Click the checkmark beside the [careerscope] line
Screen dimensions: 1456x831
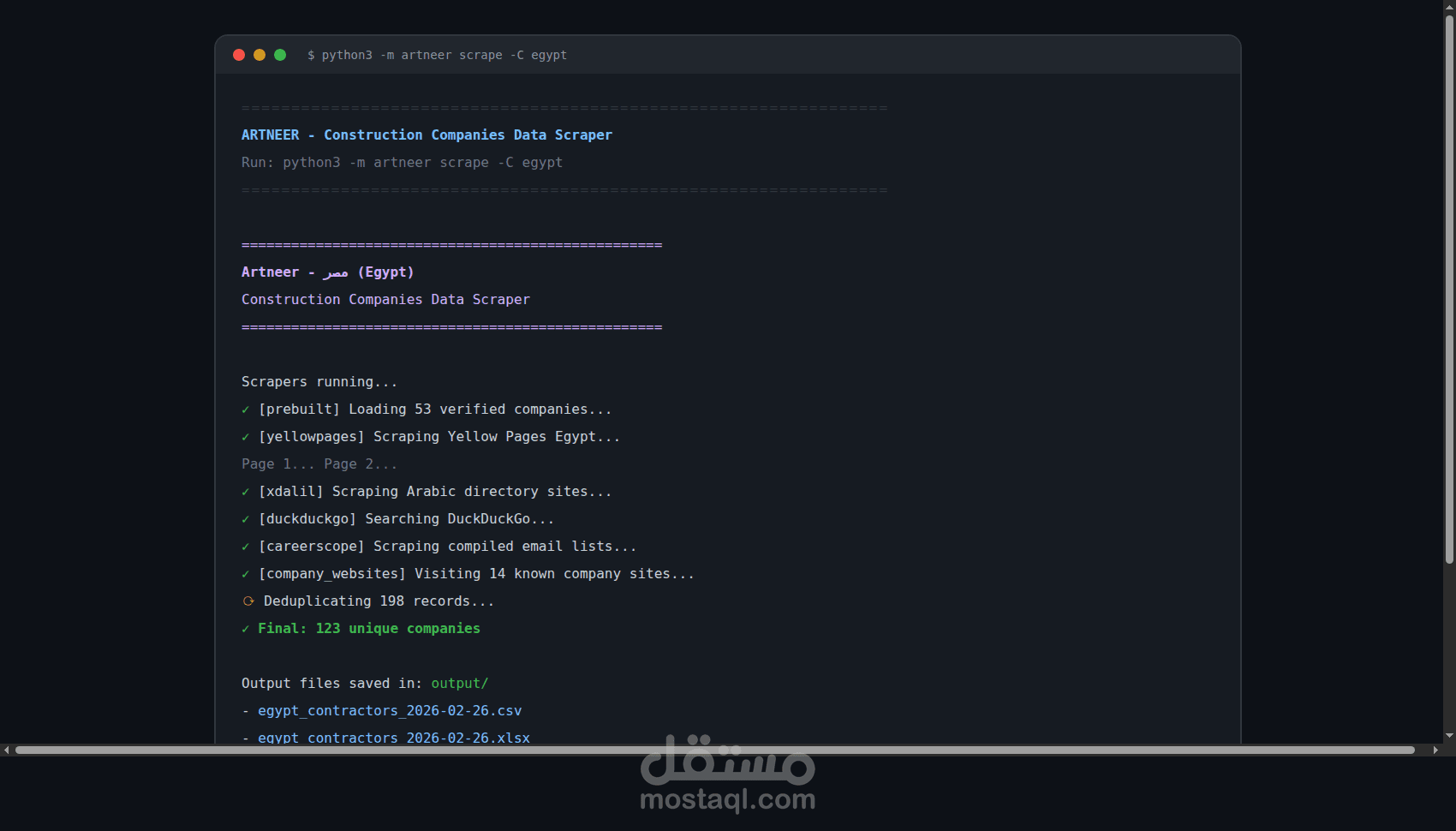point(246,547)
